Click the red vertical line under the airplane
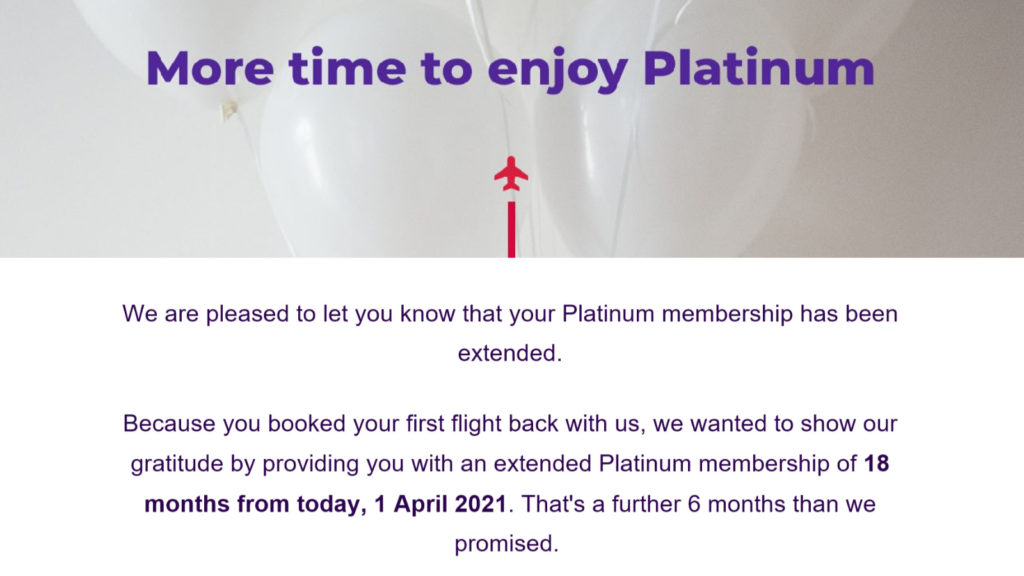The height and width of the screenshot is (576, 1024). coord(511,229)
